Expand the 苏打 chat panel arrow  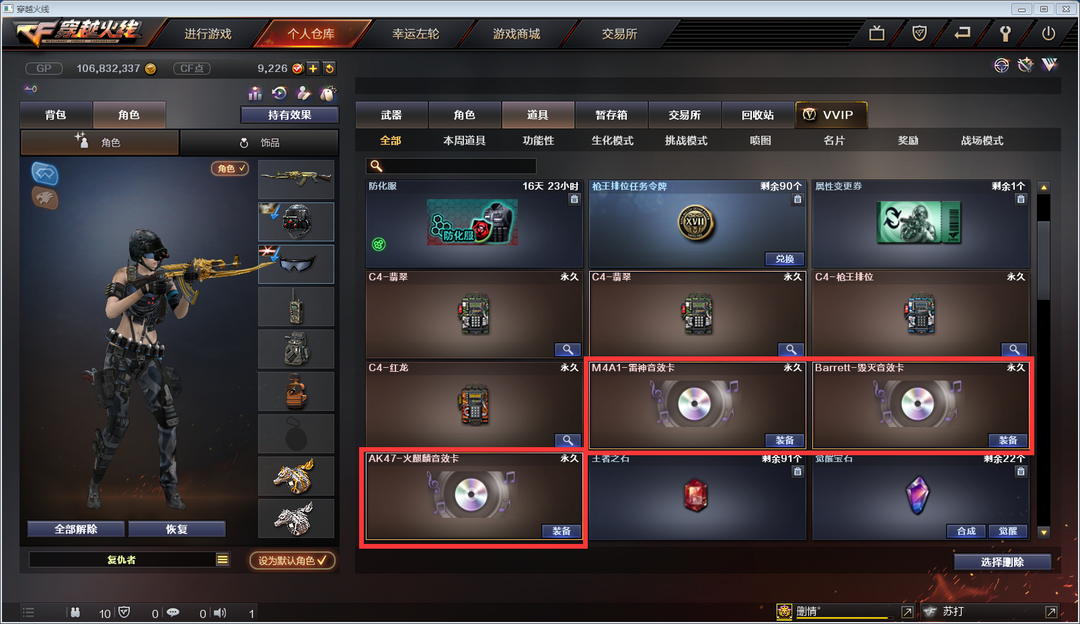(1051, 612)
